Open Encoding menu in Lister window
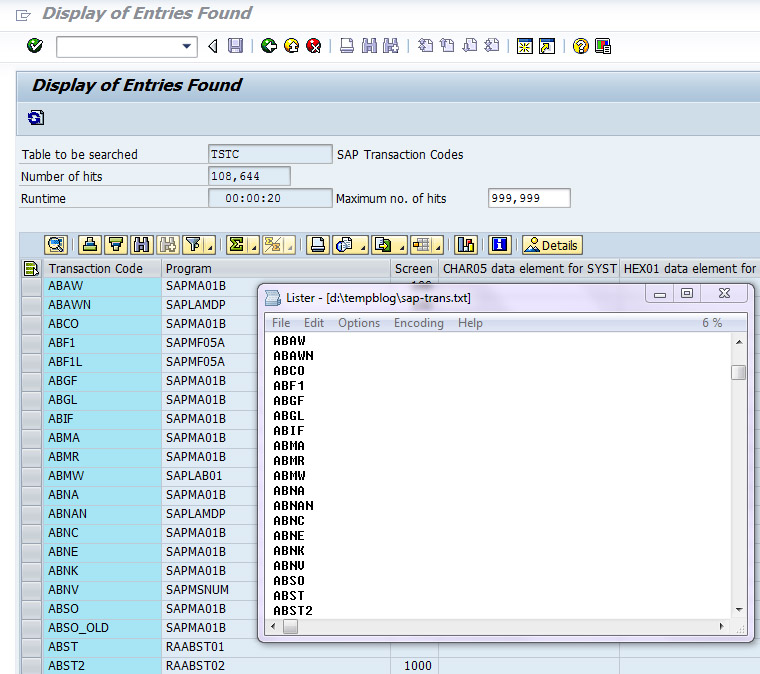760x674 pixels. tap(418, 323)
